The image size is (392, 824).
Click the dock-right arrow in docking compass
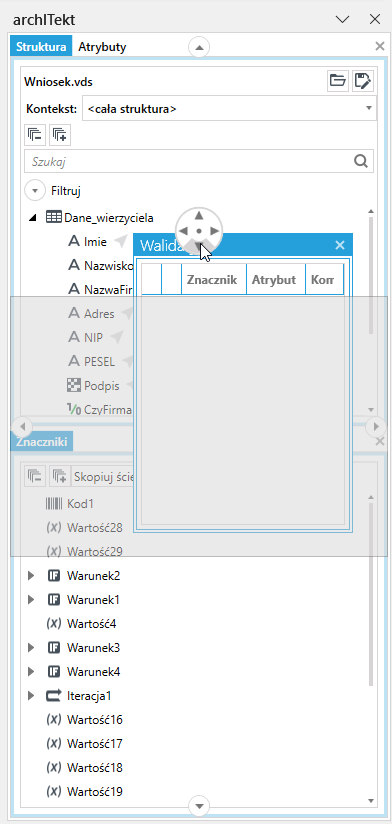(214, 231)
